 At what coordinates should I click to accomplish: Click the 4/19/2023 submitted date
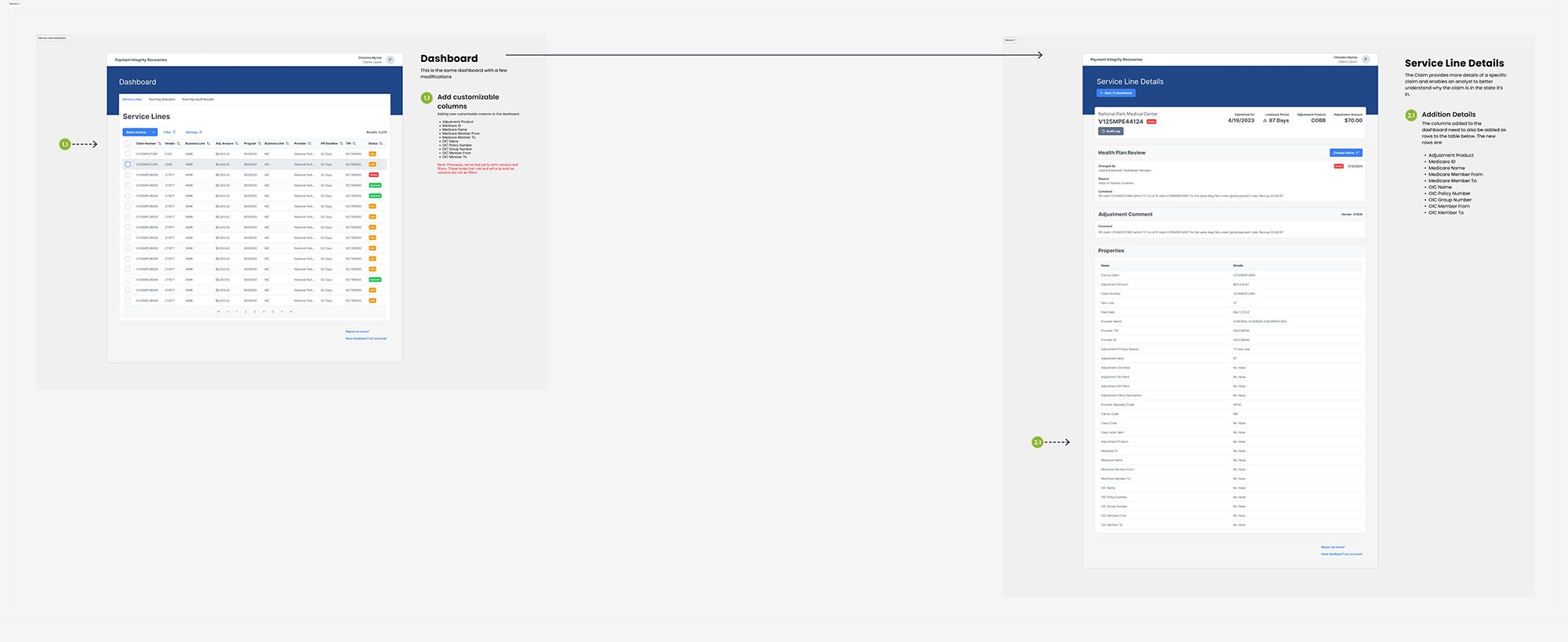[1241, 121]
